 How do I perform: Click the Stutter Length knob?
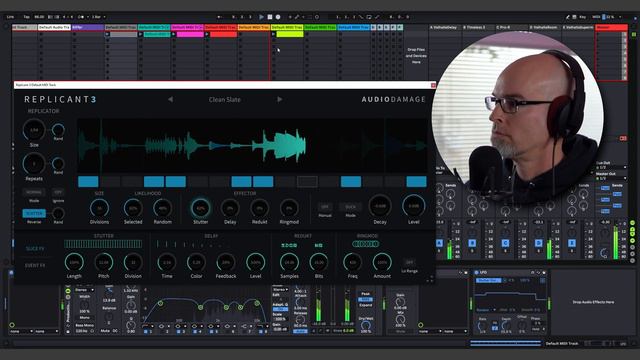74,262
